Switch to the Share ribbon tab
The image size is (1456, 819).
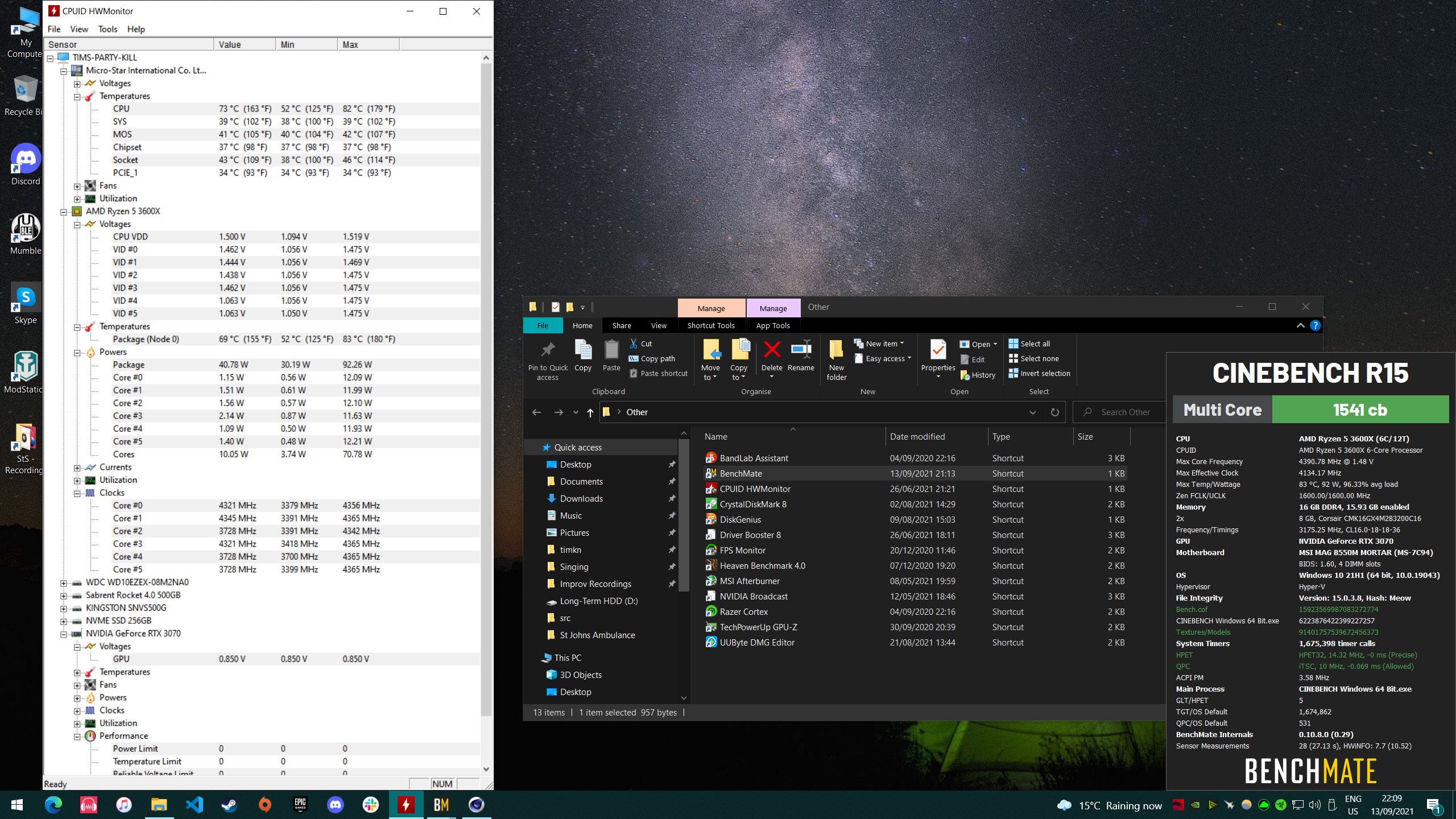pyautogui.click(x=622, y=325)
